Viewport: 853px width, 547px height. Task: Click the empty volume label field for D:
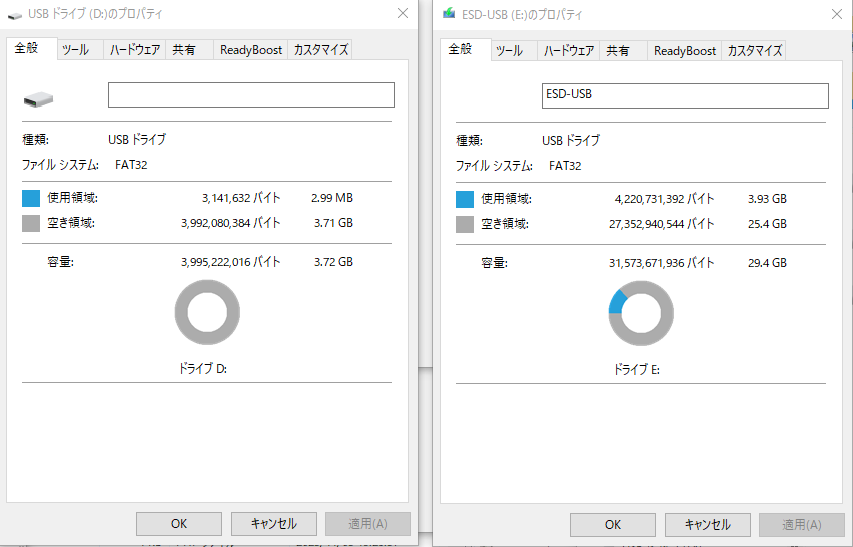(x=251, y=95)
